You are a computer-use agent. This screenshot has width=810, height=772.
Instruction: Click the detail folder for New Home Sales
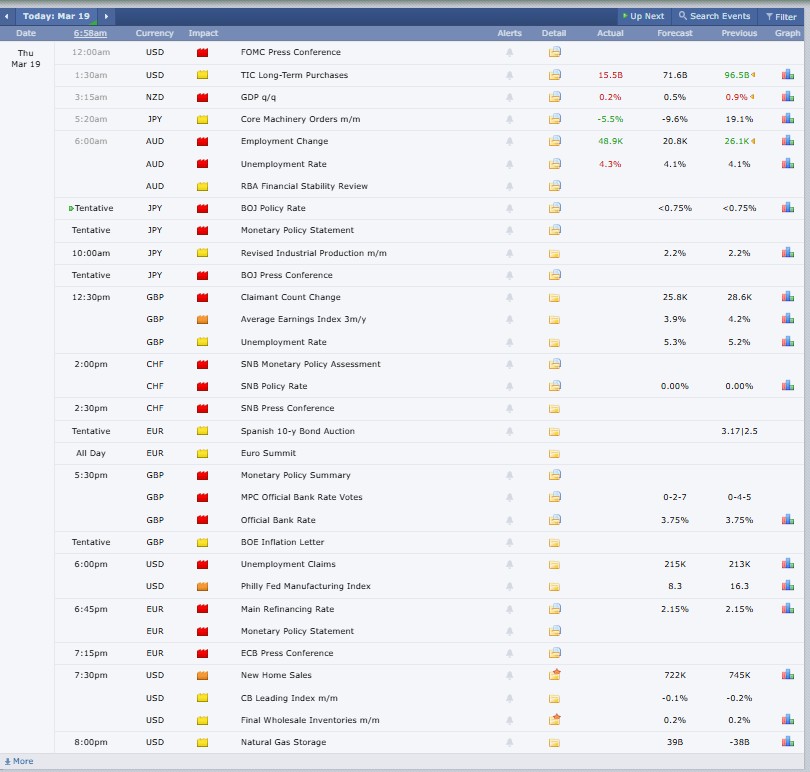(x=554, y=675)
